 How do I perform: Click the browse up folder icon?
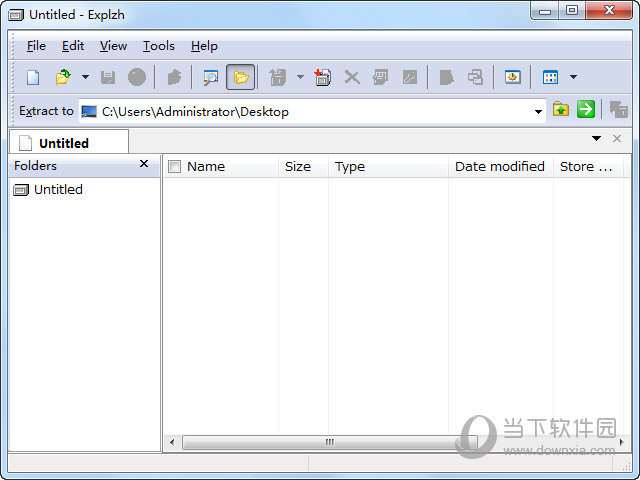[x=561, y=109]
